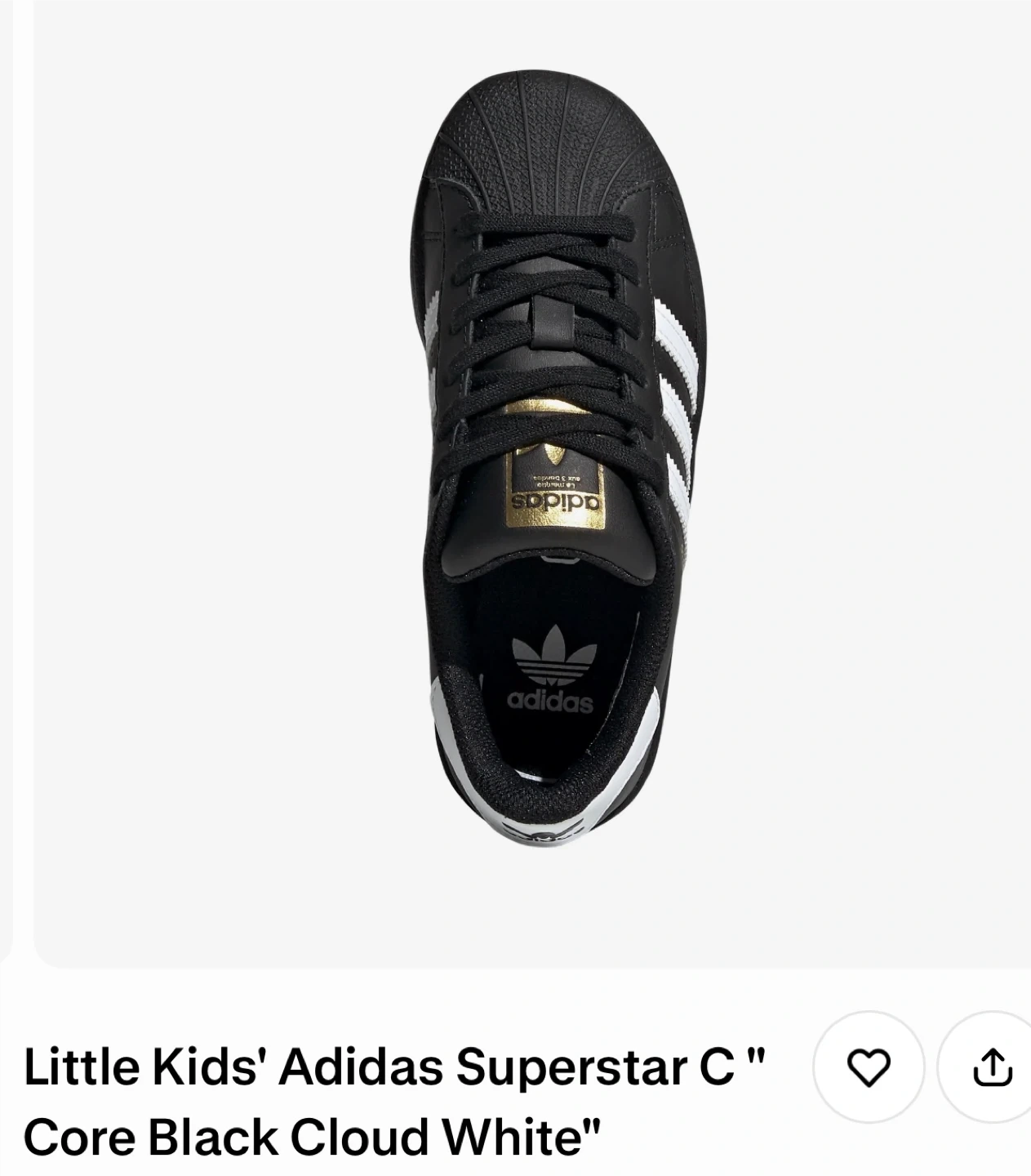Click the trefoil logo on the heel tab
The image size is (1031, 1176).
tap(543, 833)
